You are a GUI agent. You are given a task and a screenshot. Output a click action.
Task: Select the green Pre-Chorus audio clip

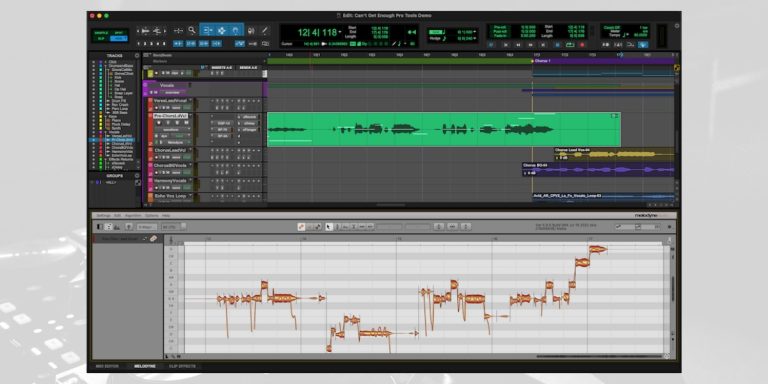pos(444,129)
